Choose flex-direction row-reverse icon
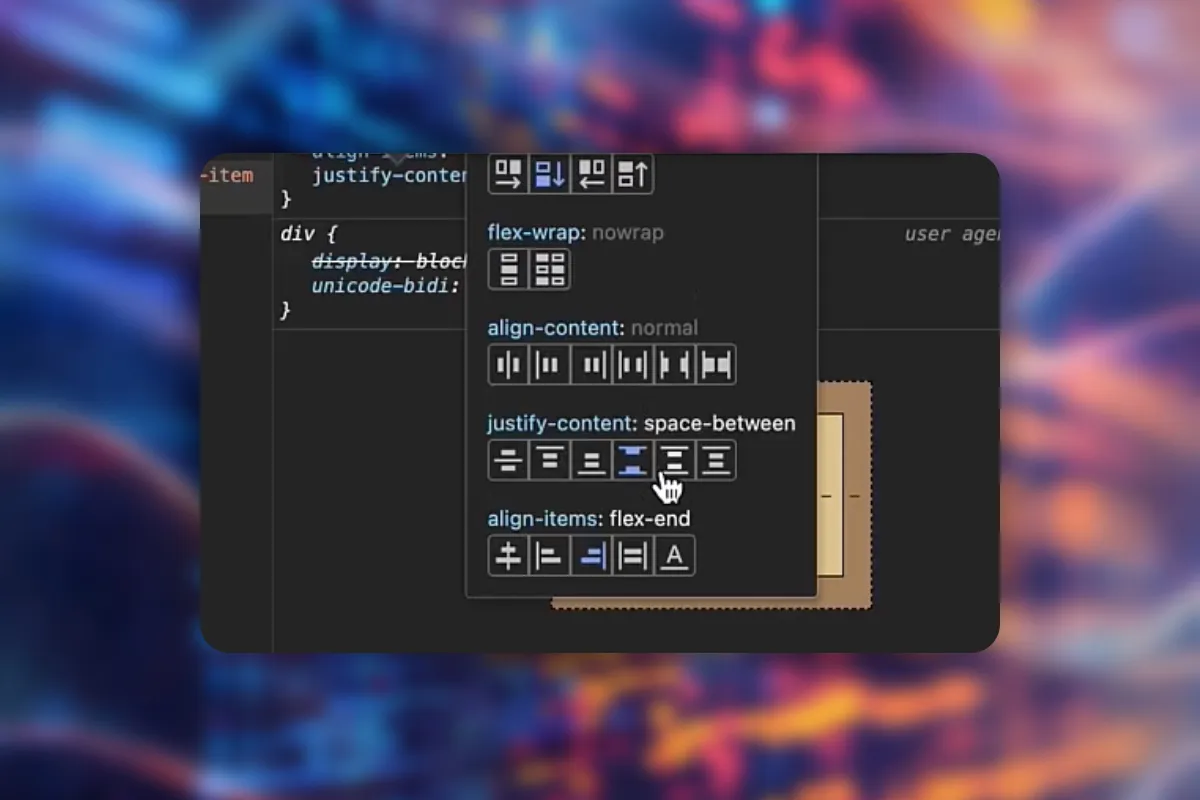The width and height of the screenshot is (1200, 800). [591, 174]
